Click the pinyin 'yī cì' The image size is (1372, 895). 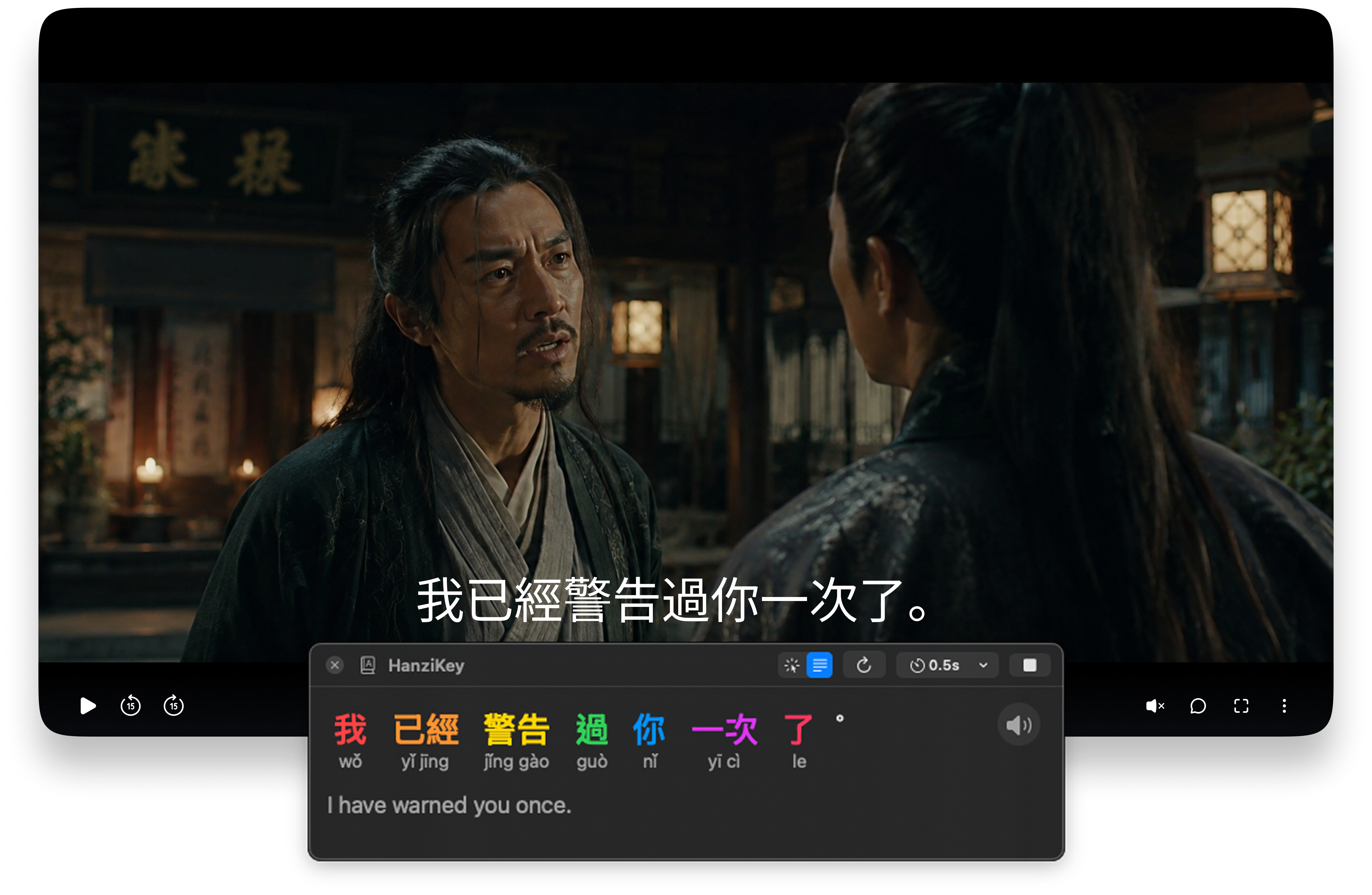coord(724,762)
